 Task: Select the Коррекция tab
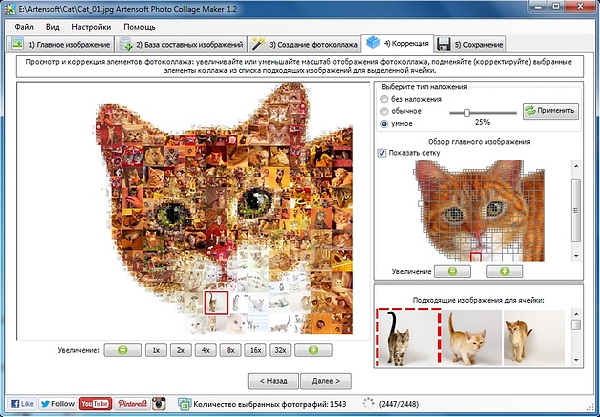[398, 43]
